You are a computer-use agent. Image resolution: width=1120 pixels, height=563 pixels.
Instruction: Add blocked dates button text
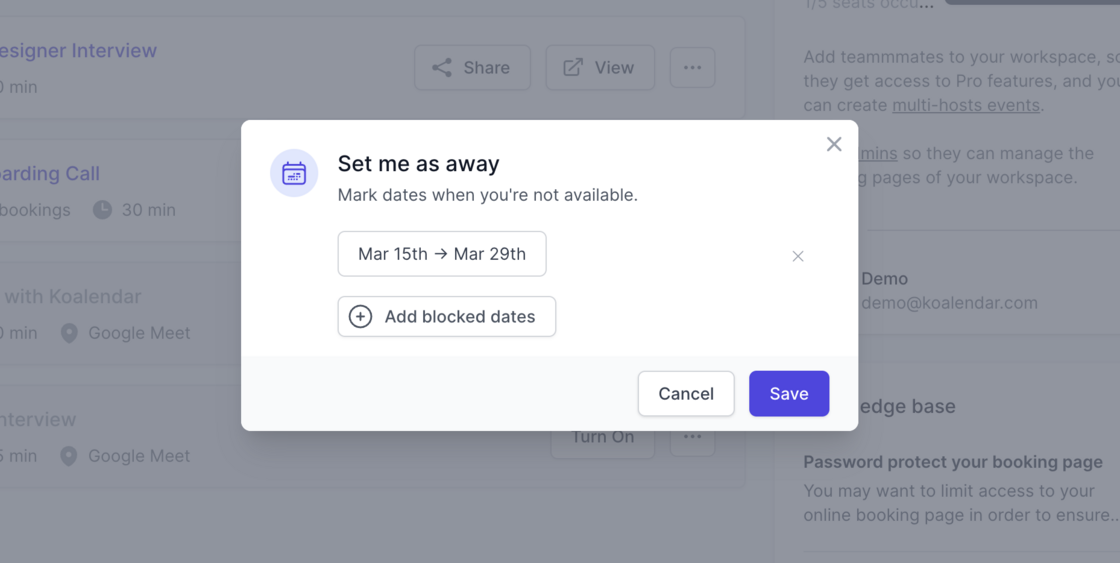pos(460,317)
